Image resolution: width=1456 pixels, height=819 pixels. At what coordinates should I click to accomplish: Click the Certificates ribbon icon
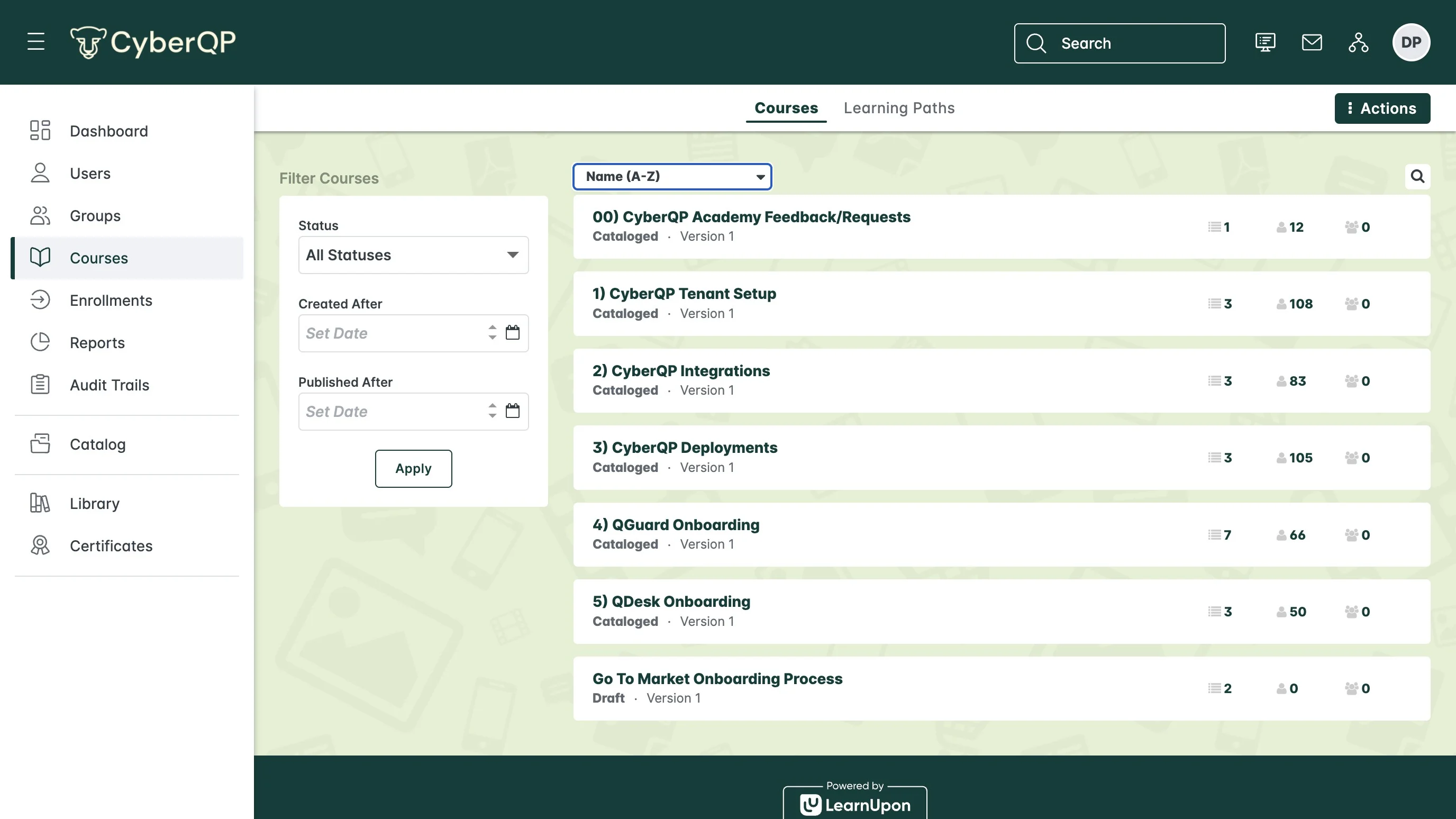click(40, 545)
